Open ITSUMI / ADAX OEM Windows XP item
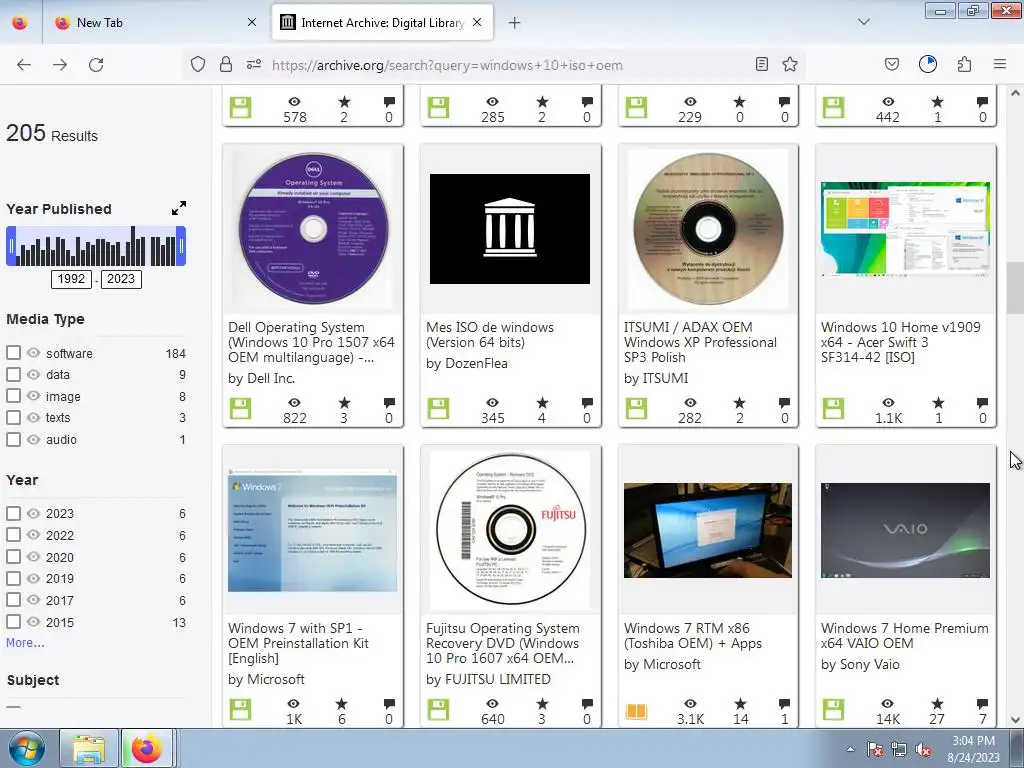The image size is (1024, 768). point(700,342)
